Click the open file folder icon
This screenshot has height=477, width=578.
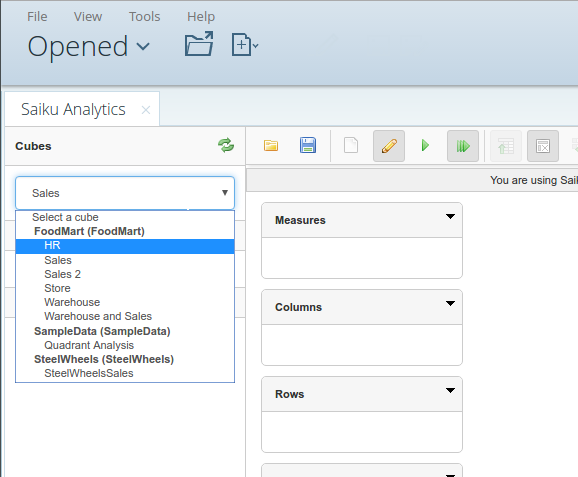(199, 44)
